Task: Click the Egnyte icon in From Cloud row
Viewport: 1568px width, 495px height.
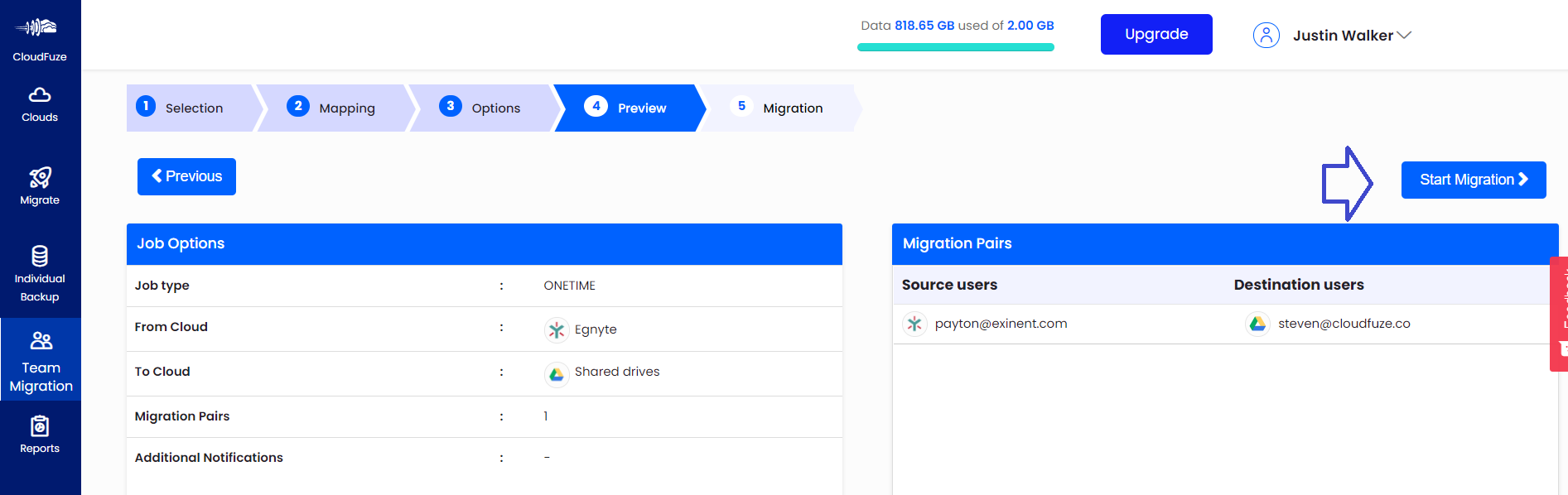Action: [557, 329]
